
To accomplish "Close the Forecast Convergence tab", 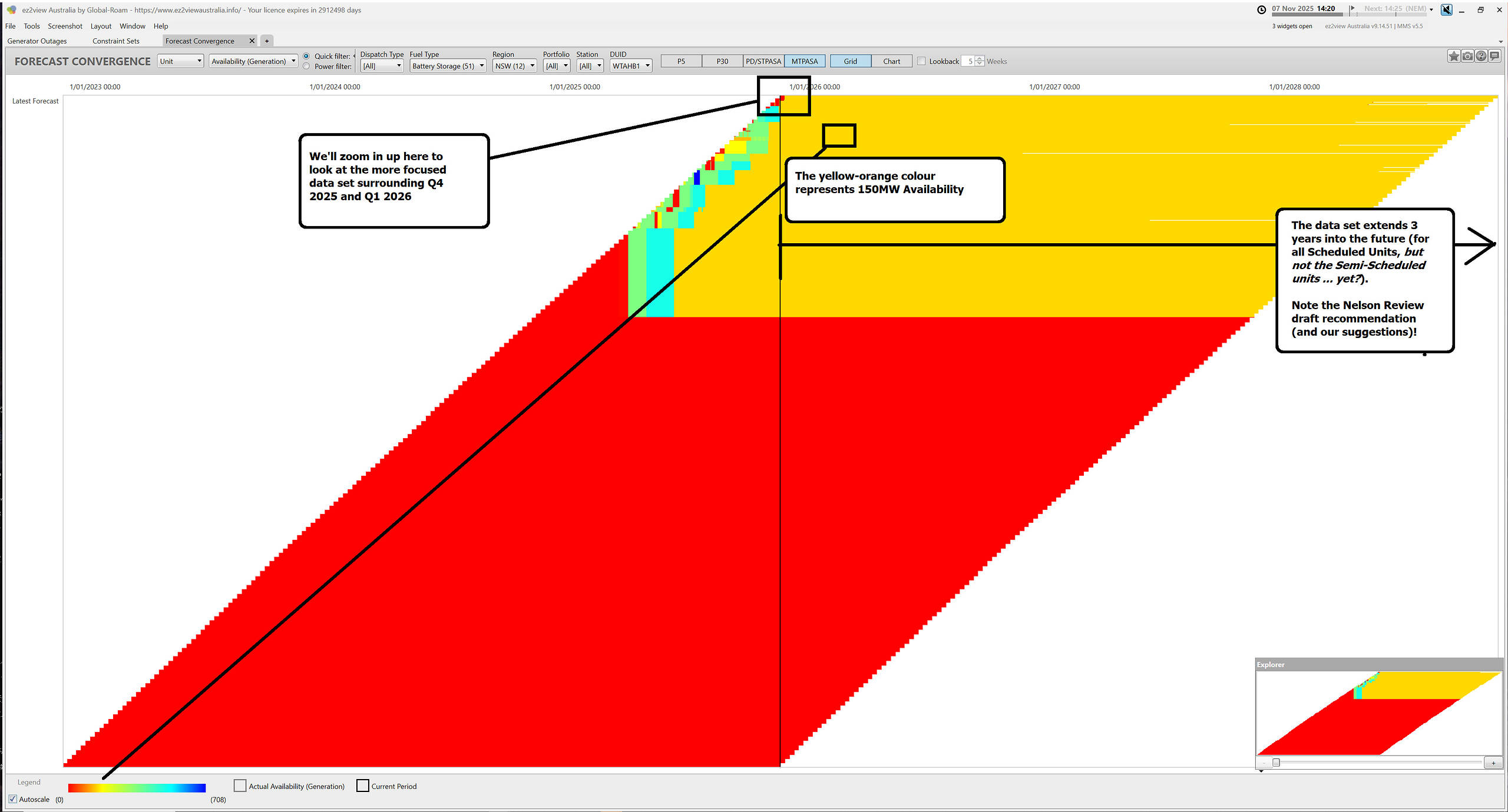I will 252,41.
